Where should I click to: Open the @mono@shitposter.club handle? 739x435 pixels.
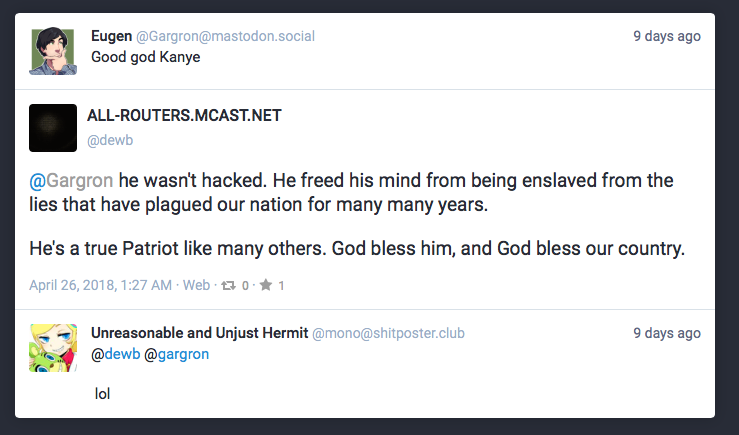(389, 332)
